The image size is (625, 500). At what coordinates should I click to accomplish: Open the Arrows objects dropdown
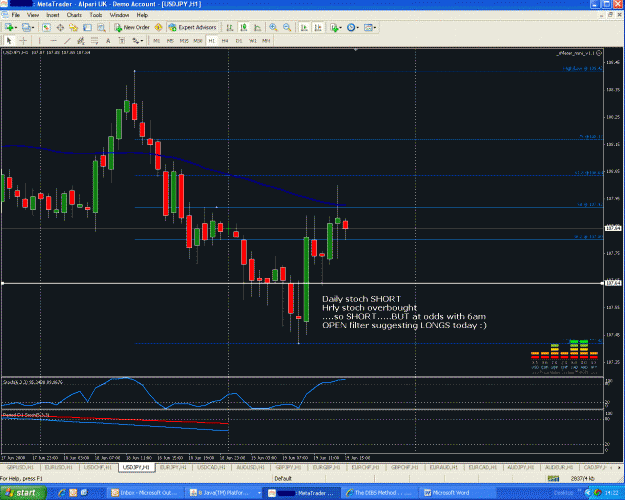pyautogui.click(x=138, y=41)
